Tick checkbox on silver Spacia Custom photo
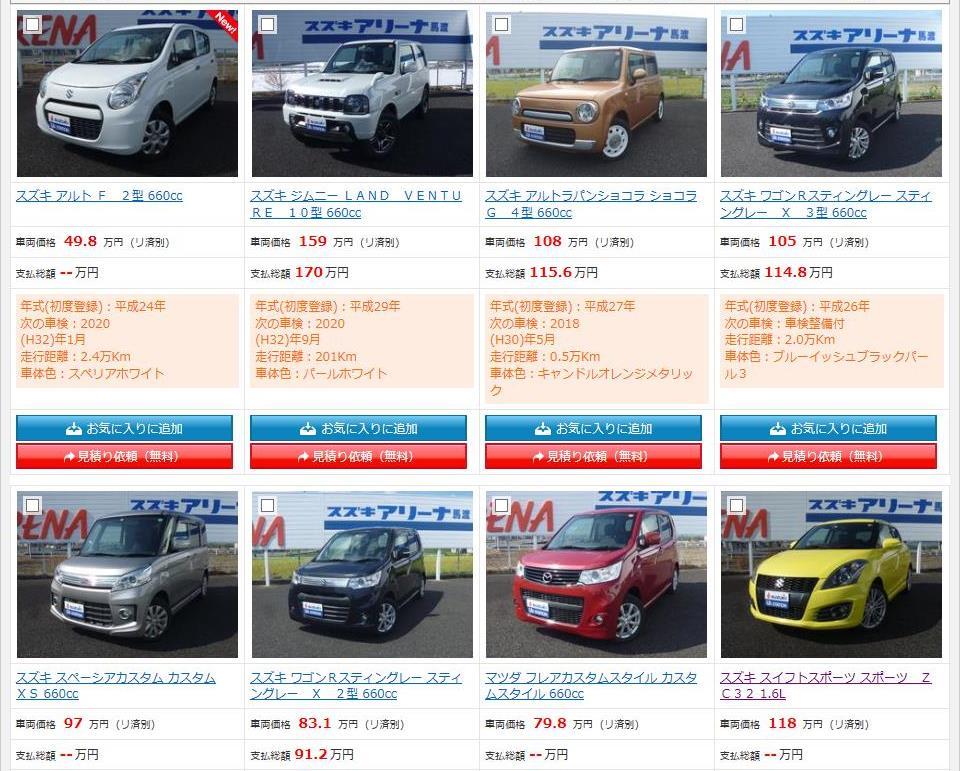 [32, 505]
